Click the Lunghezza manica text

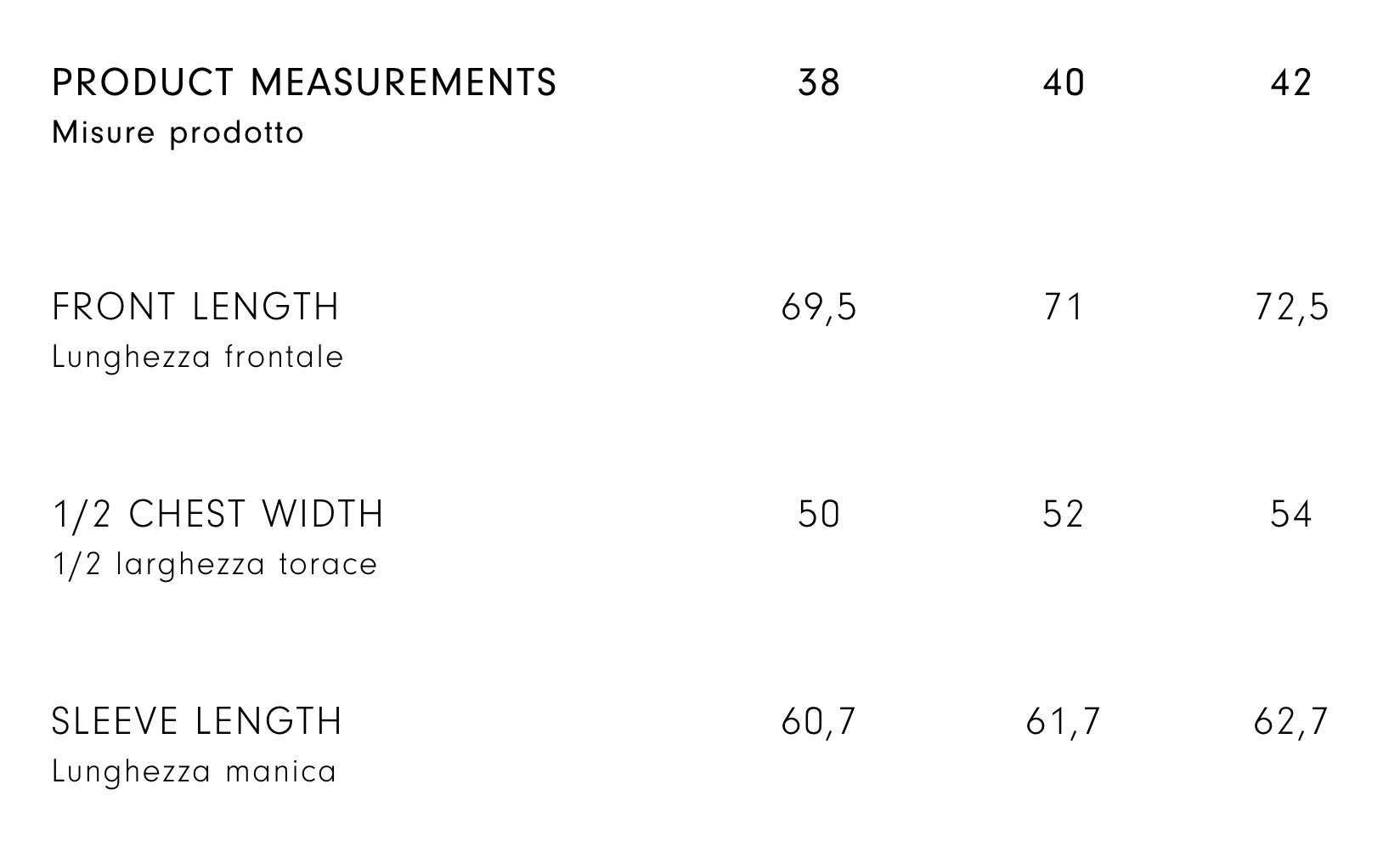click(195, 772)
